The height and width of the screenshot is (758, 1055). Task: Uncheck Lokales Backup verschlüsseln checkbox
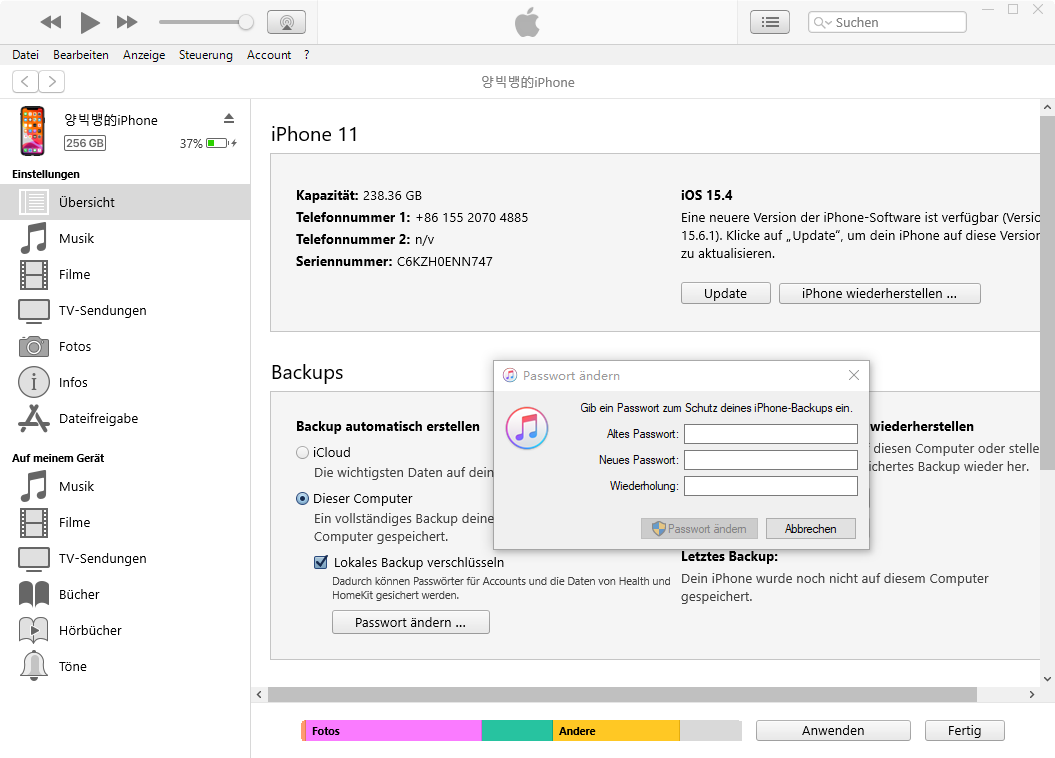[x=320, y=562]
